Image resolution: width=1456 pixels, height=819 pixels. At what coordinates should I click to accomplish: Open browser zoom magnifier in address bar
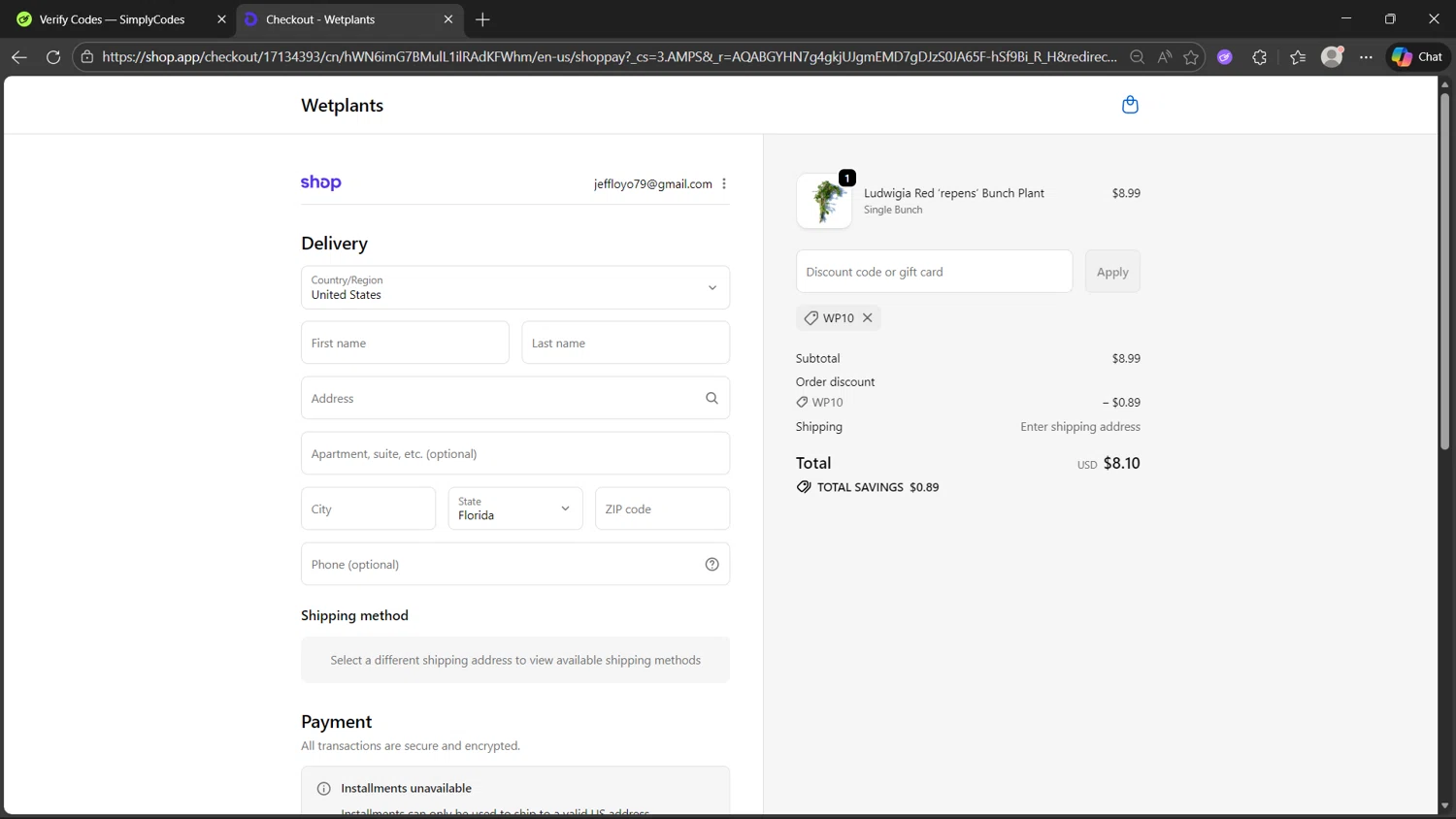click(x=1137, y=57)
